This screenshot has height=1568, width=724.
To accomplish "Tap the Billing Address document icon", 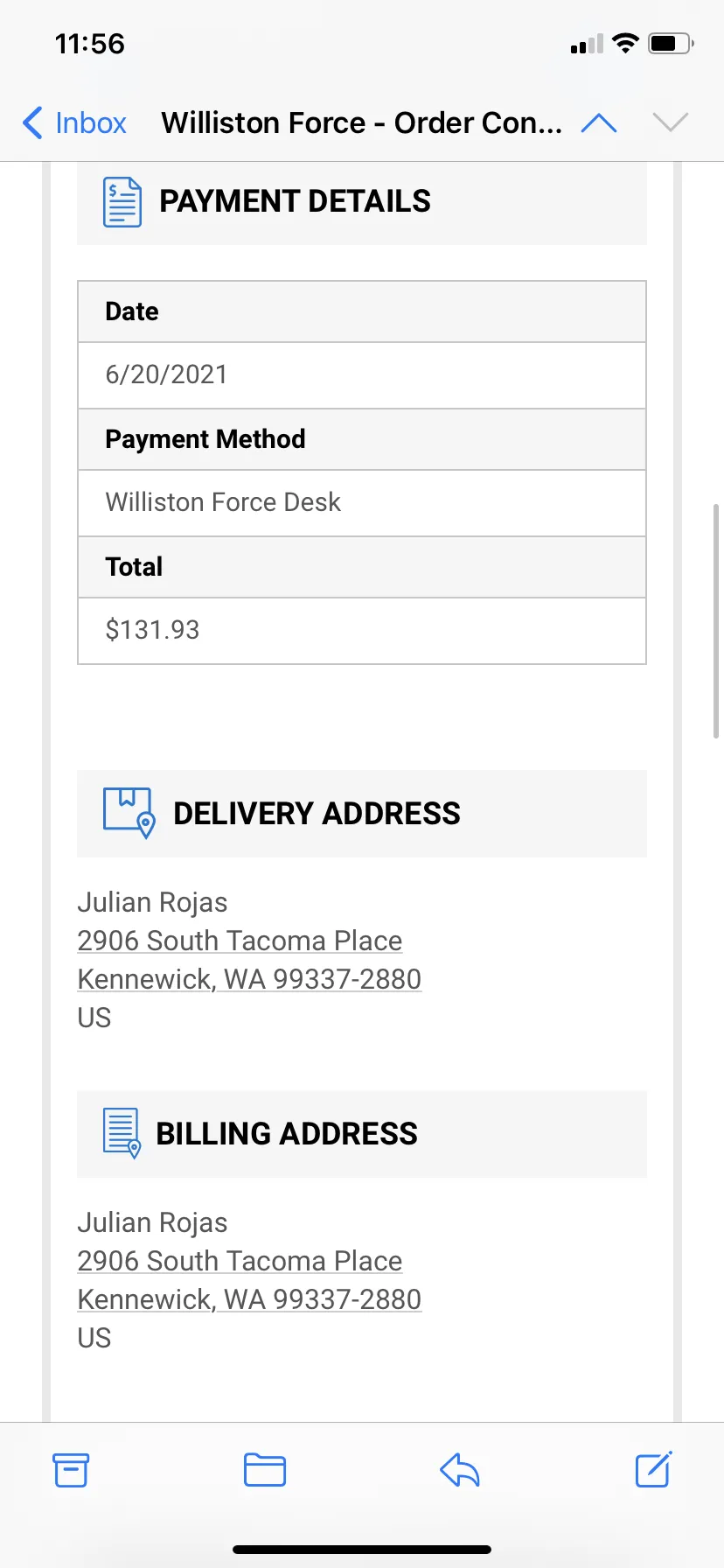I will pos(122,1133).
